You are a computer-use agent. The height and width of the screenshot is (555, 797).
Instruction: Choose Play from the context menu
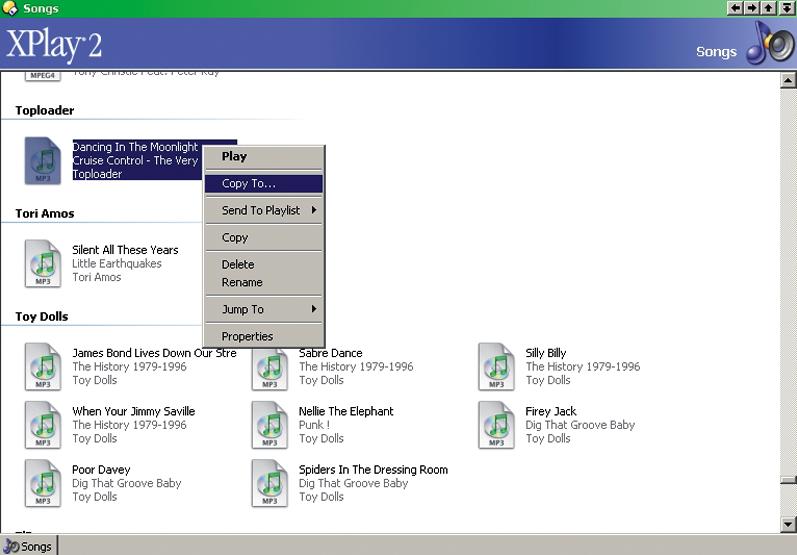pos(263,157)
